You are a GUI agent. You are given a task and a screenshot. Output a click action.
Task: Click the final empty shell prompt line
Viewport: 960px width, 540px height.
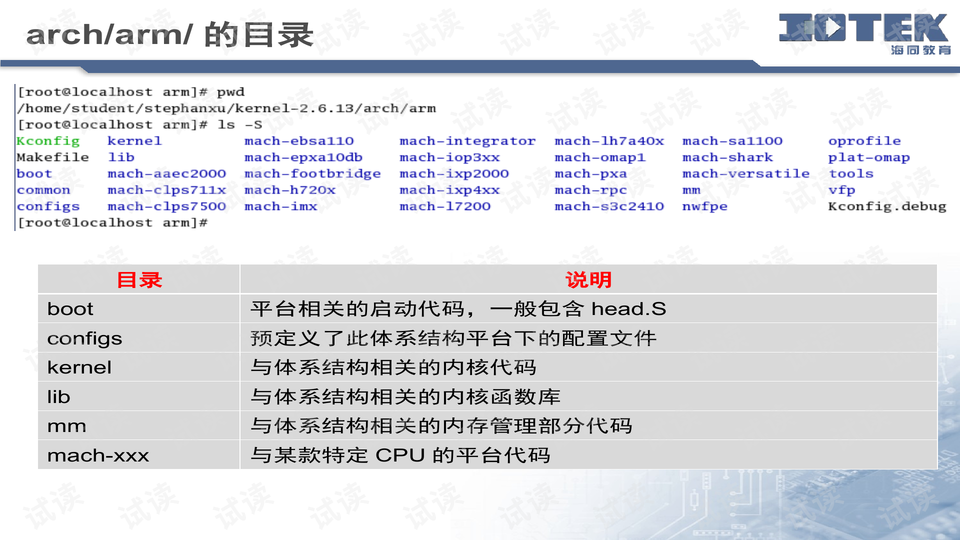(x=112, y=223)
